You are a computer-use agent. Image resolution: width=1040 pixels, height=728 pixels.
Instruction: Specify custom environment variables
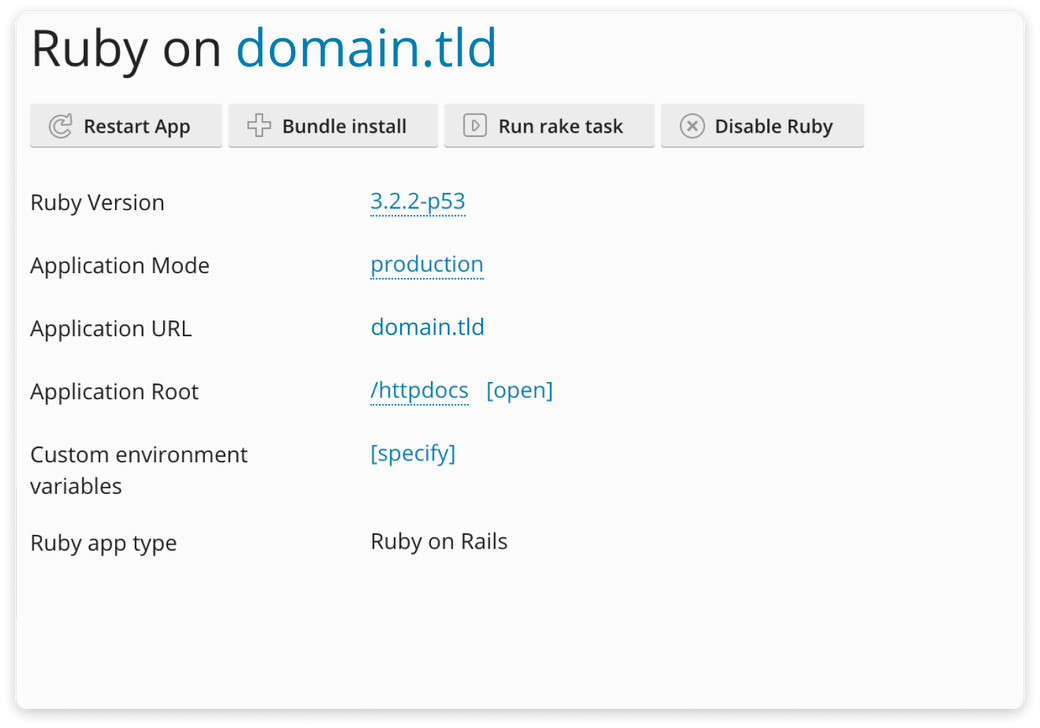pos(413,453)
